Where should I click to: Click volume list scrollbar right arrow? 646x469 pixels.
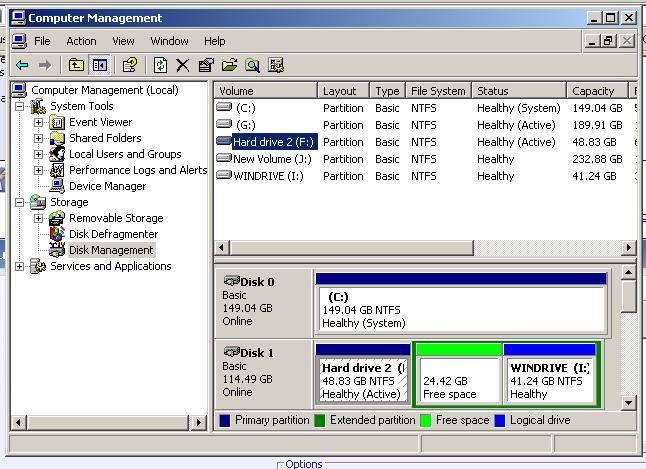pos(629,248)
